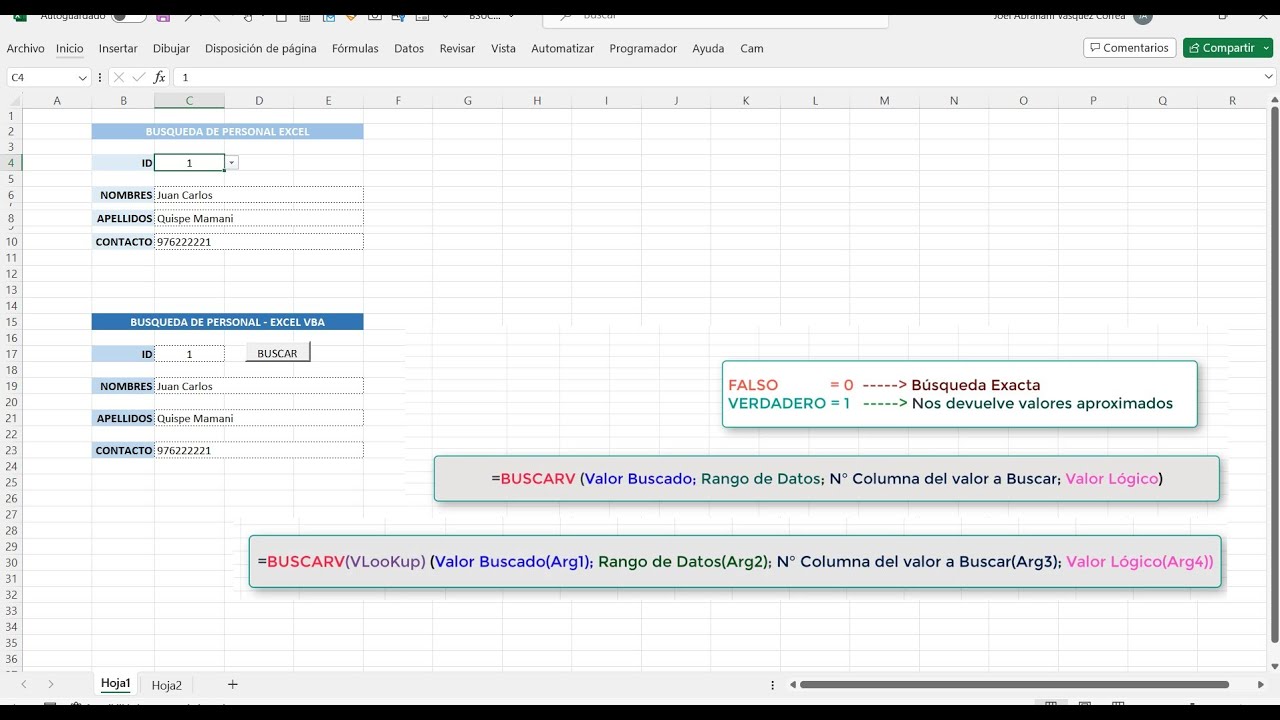The image size is (1280, 720).
Task: Click the sheet tab bar split handle dots
Action: [772, 685]
